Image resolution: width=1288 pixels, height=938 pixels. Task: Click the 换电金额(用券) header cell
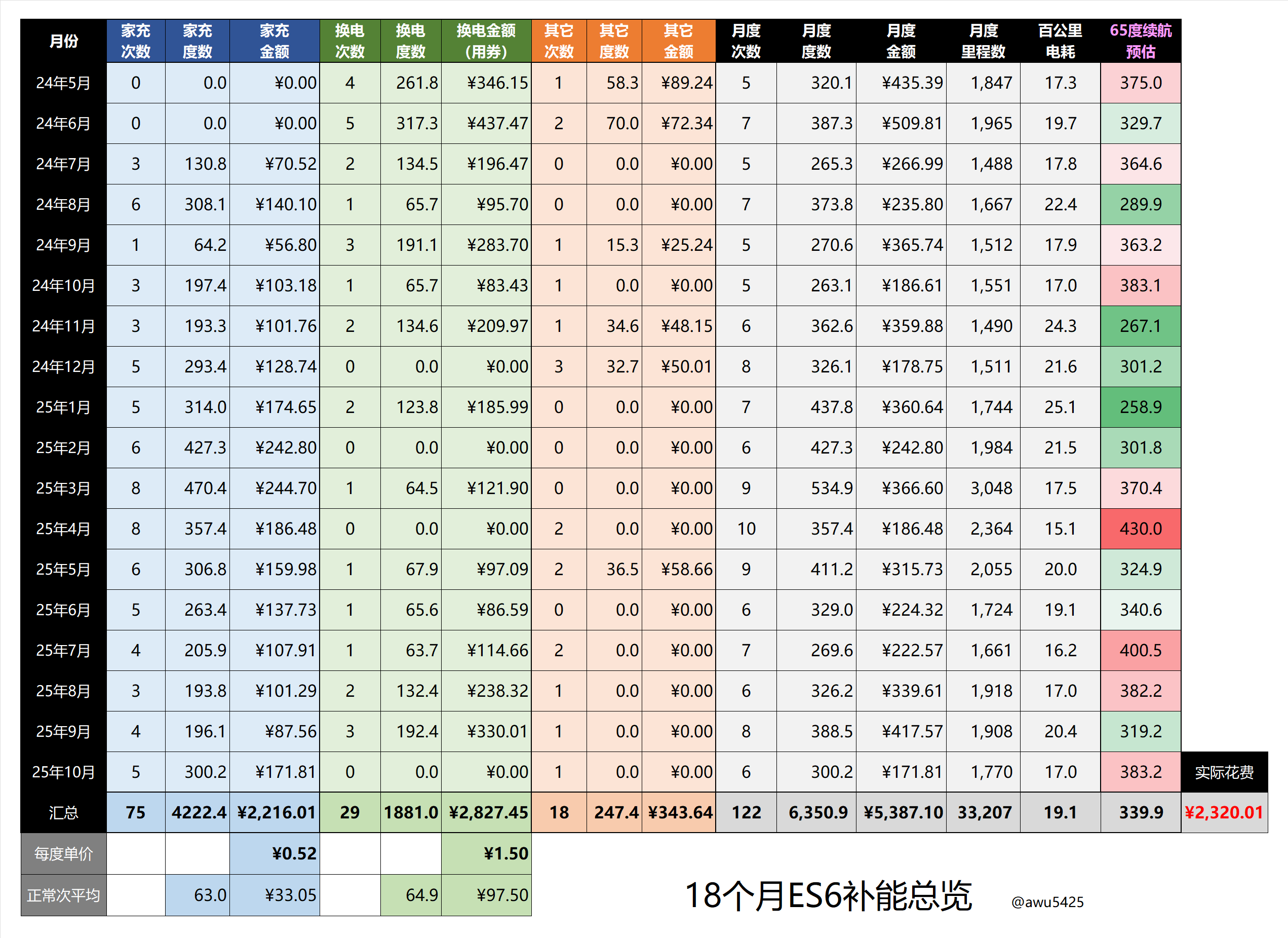pos(486,41)
